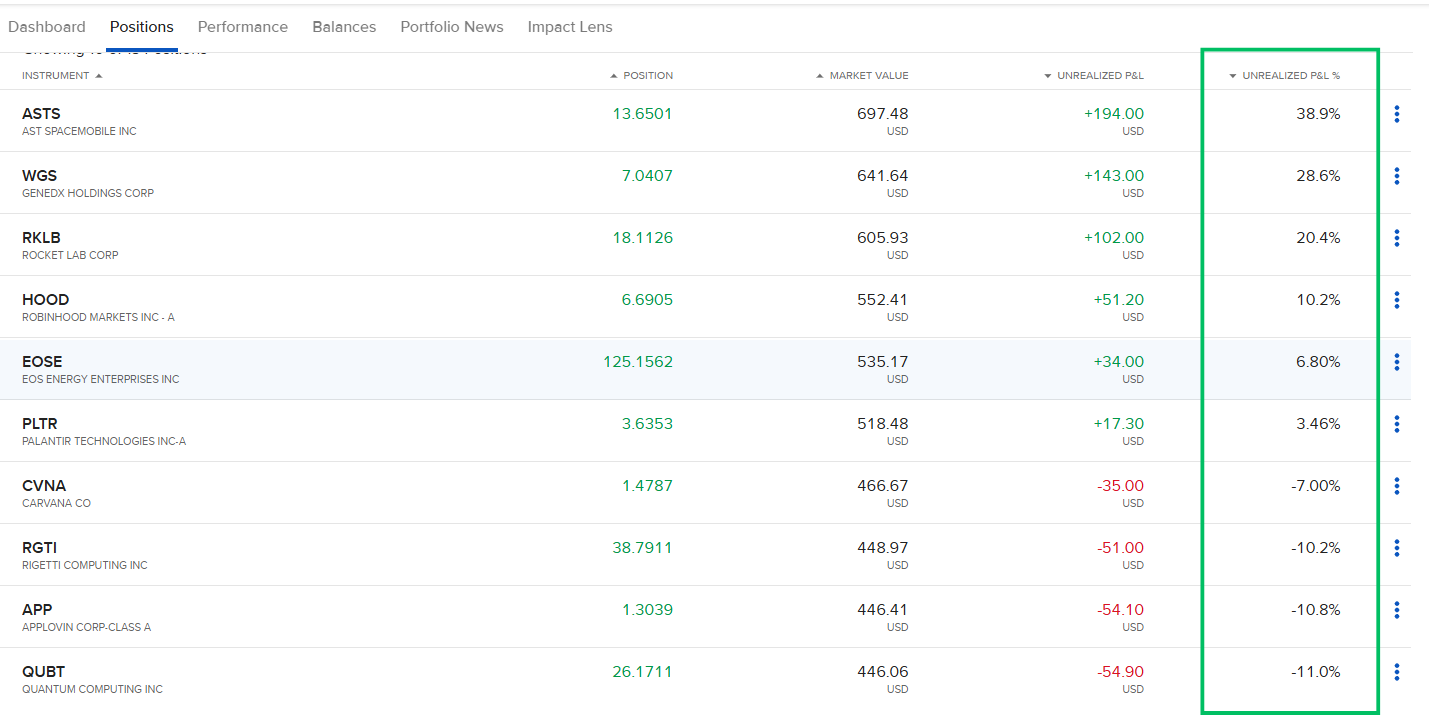Sort by the MARKET VALUE column header
The image size is (1429, 715).
[862, 76]
